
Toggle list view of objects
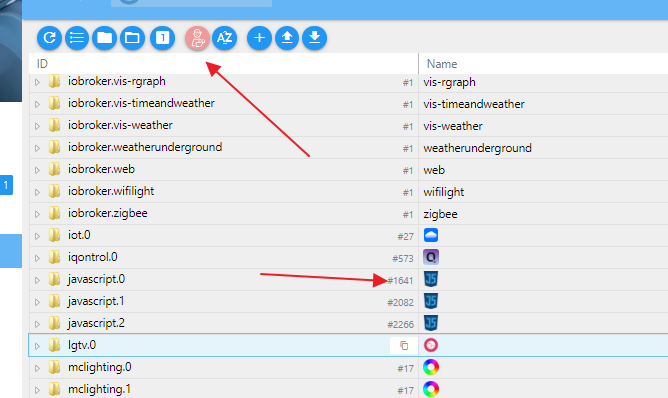coord(77,38)
